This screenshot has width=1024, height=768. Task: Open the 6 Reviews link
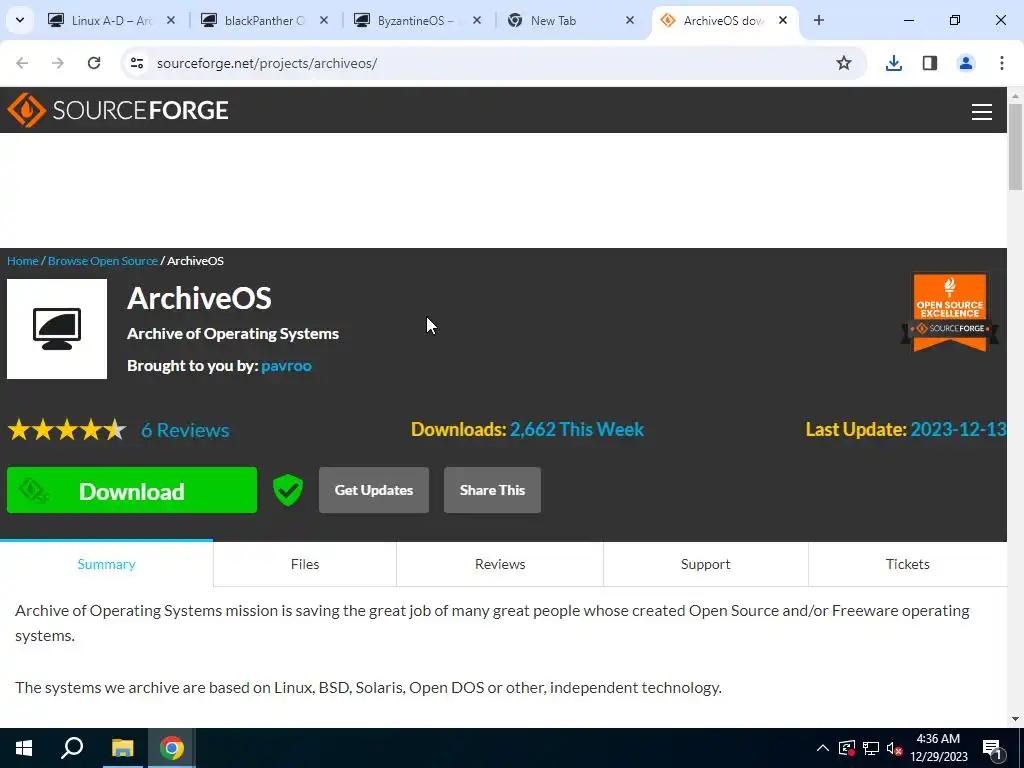click(185, 430)
